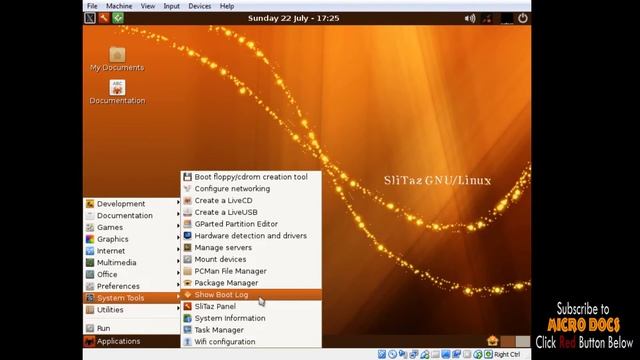Viewport: 640px width, 360px height.
Task: Switch to the grey second workspace in the pager
Action: click(x=522, y=341)
